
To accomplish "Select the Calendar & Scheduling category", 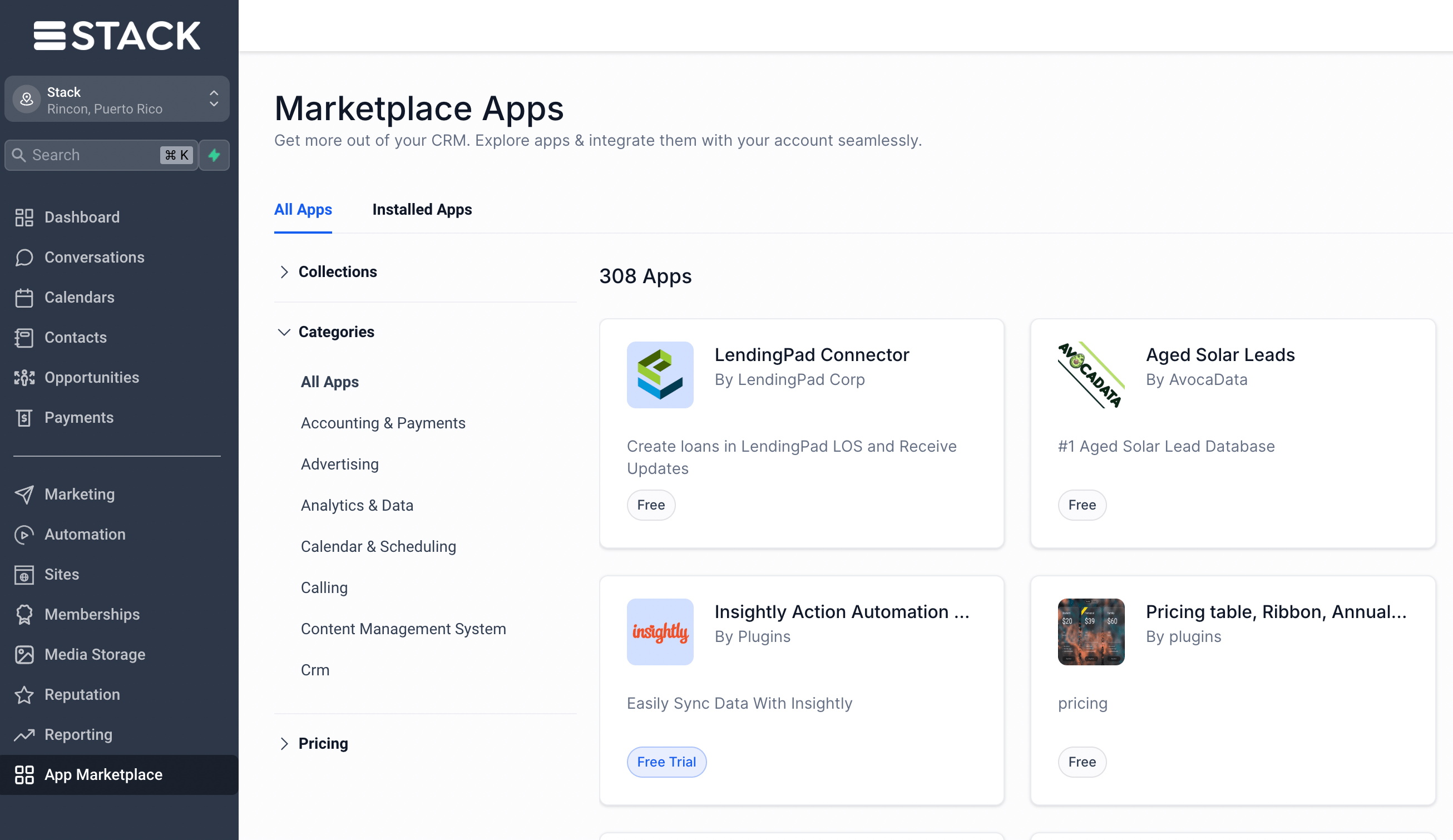I will (378, 546).
